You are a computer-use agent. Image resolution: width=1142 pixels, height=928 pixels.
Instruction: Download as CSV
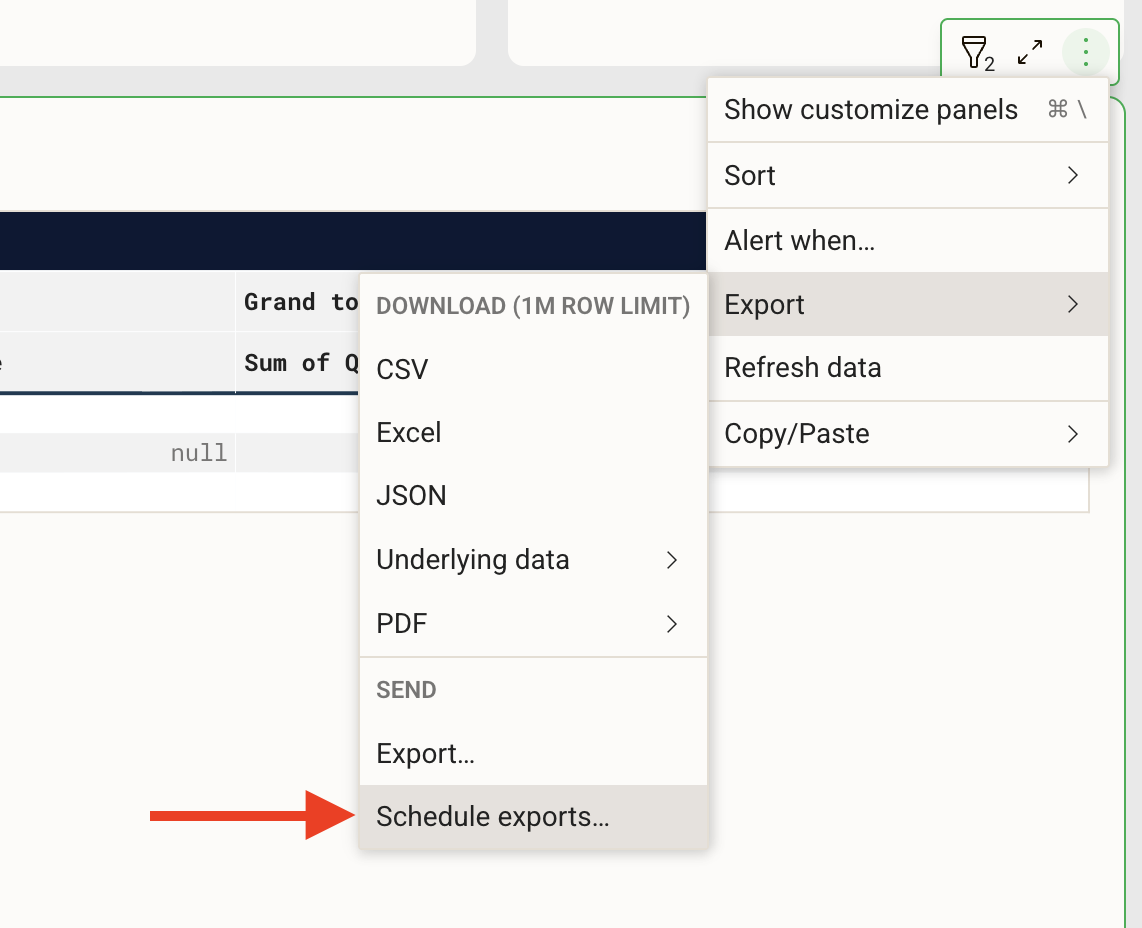pyautogui.click(x=533, y=369)
